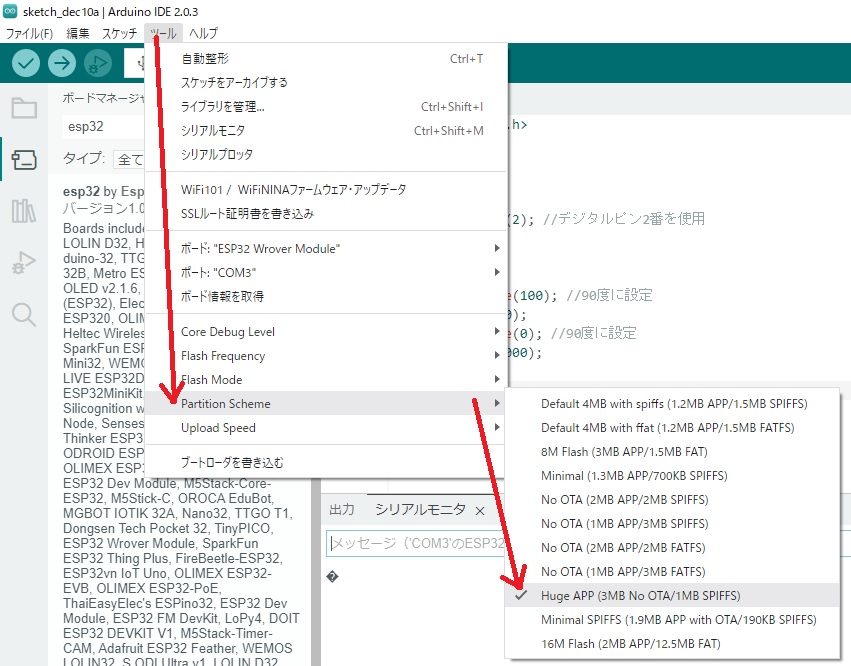Select WiFi101 / WiFiNINA firmware updater entry
The width and height of the screenshot is (851, 666).
(x=326, y=189)
